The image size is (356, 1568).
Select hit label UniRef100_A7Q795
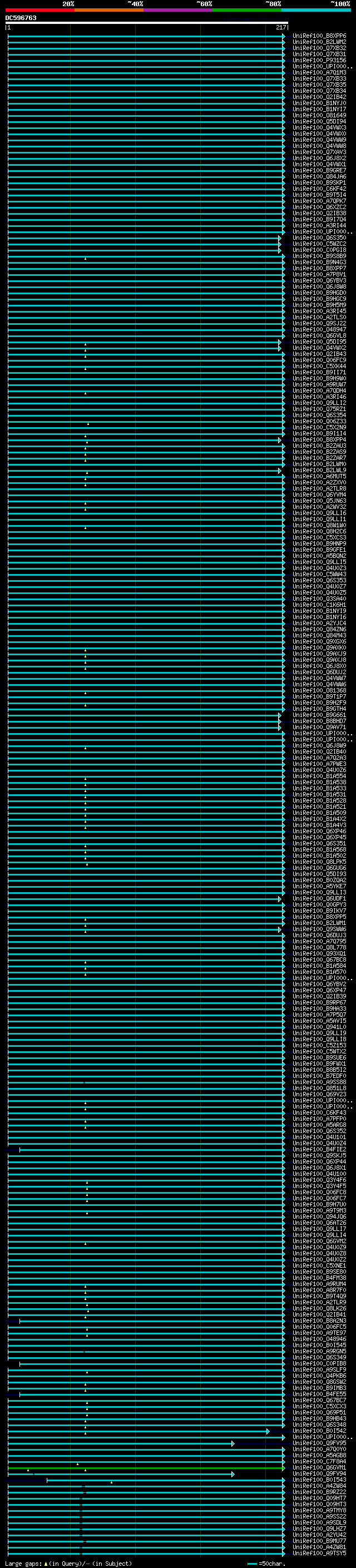coord(319,942)
